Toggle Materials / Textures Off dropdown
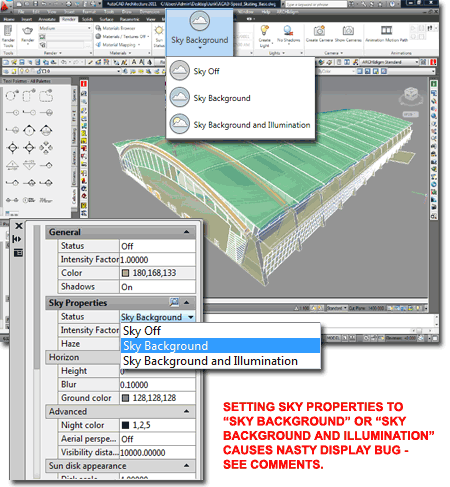The height and width of the screenshot is (487, 450). pyautogui.click(x=122, y=36)
